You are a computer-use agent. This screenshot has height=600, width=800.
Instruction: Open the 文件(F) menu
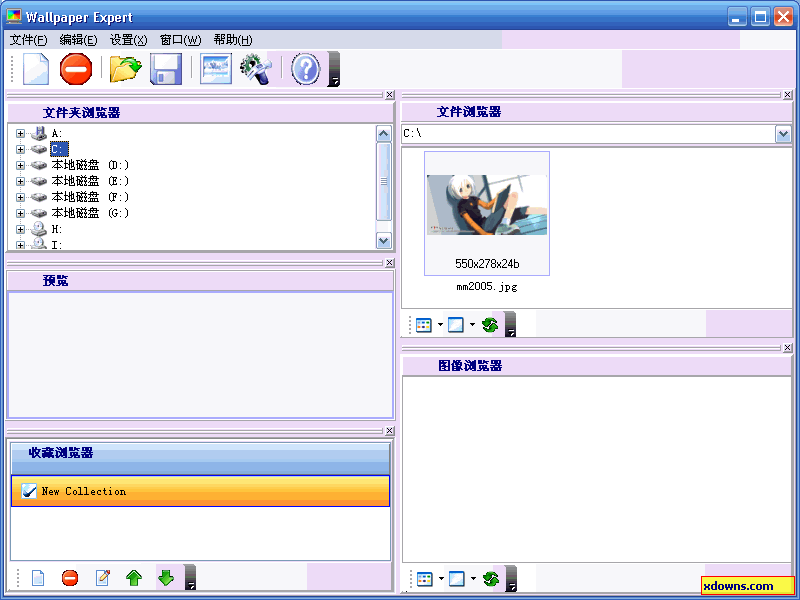coord(29,40)
